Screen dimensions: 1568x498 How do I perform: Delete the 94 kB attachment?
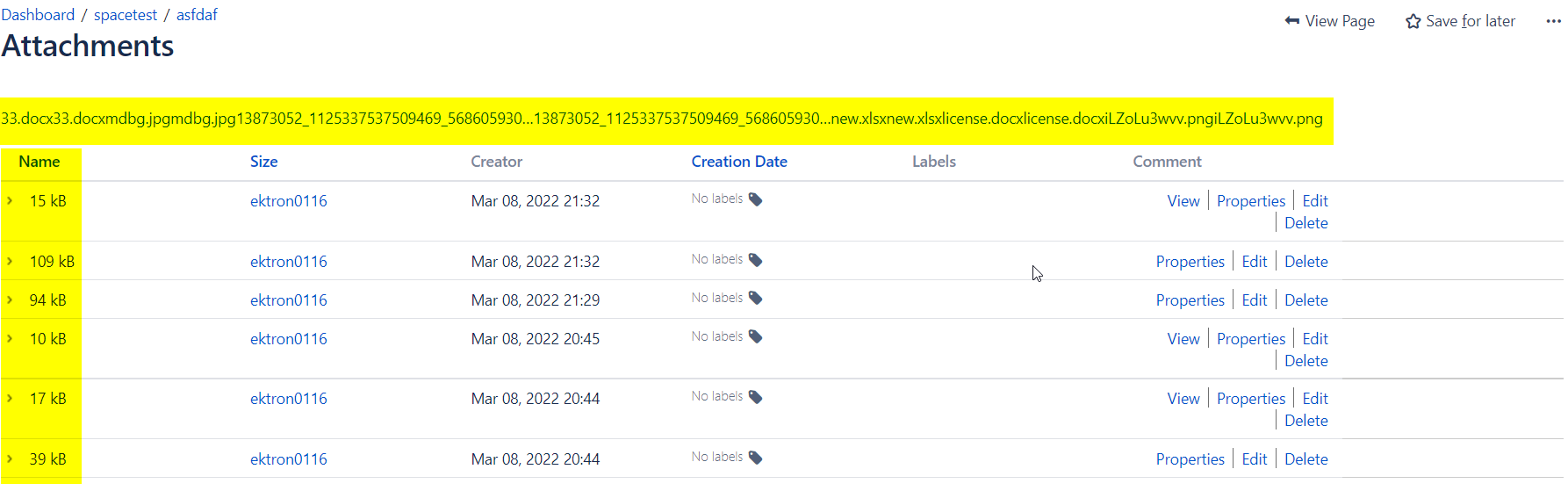[1306, 300]
